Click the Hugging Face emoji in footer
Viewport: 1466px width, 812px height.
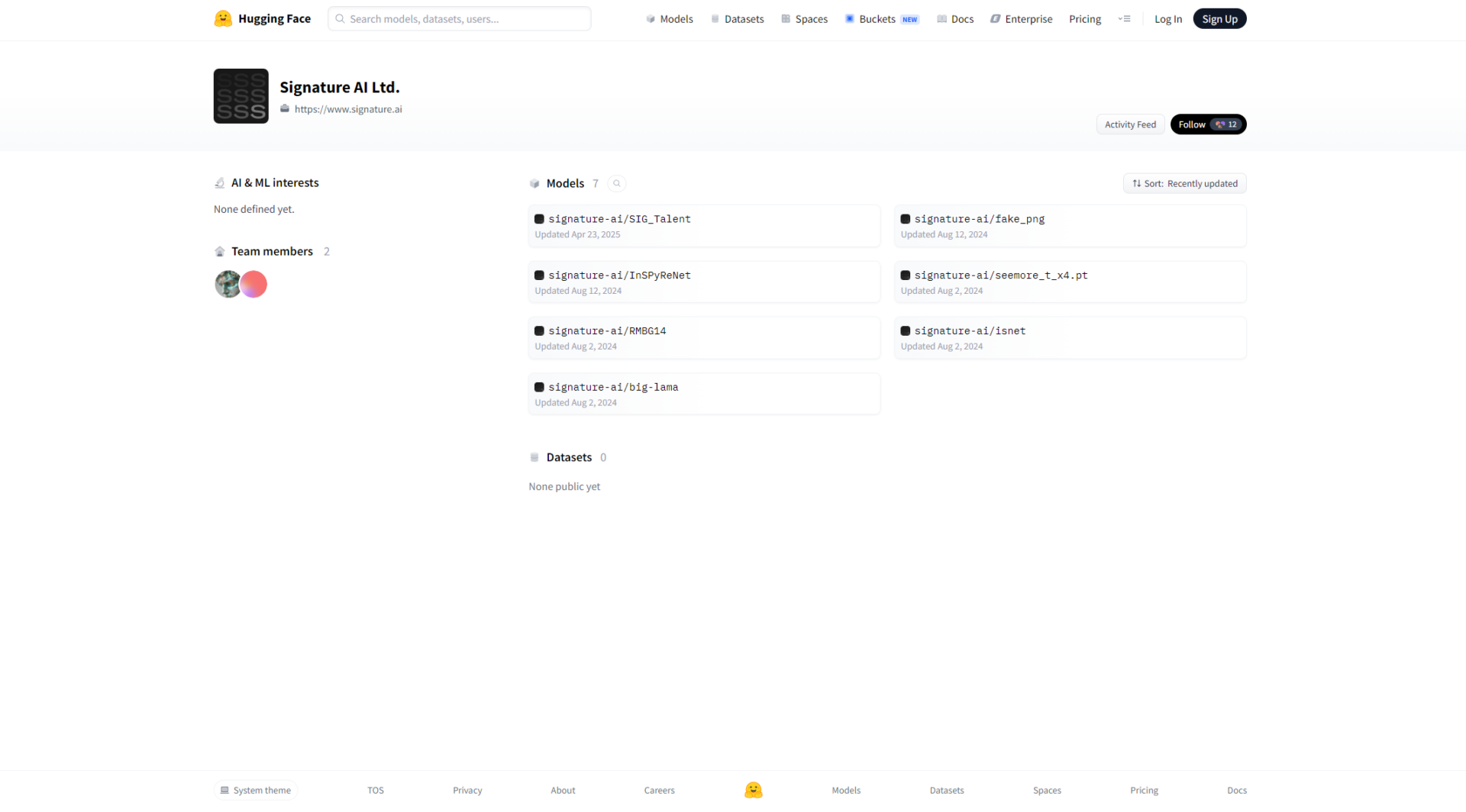coord(753,791)
